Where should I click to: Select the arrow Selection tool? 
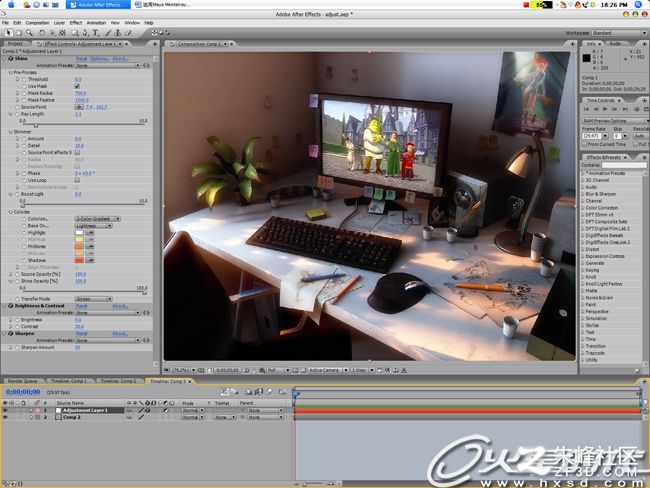8,33
